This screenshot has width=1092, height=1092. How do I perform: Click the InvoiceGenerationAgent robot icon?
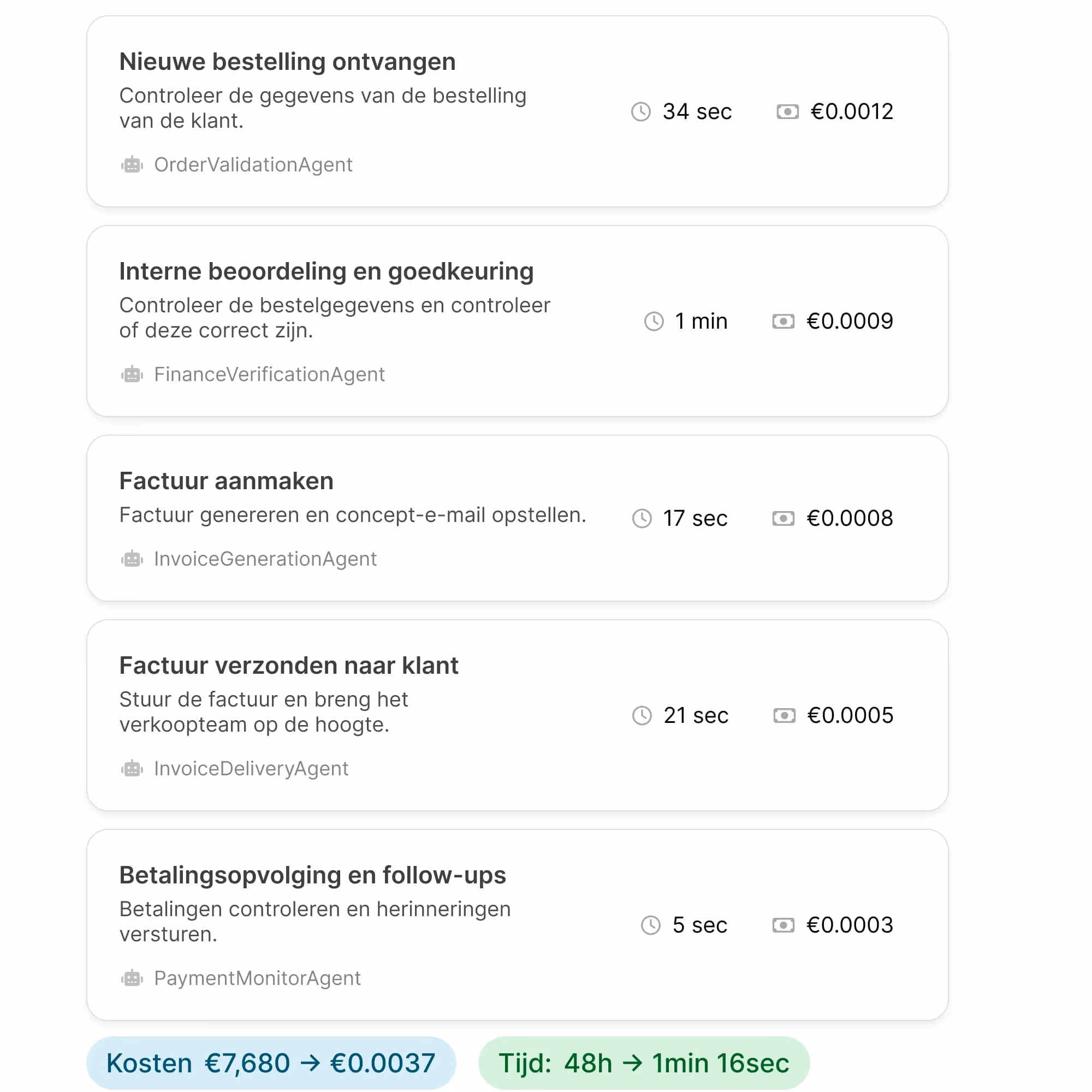(132, 559)
